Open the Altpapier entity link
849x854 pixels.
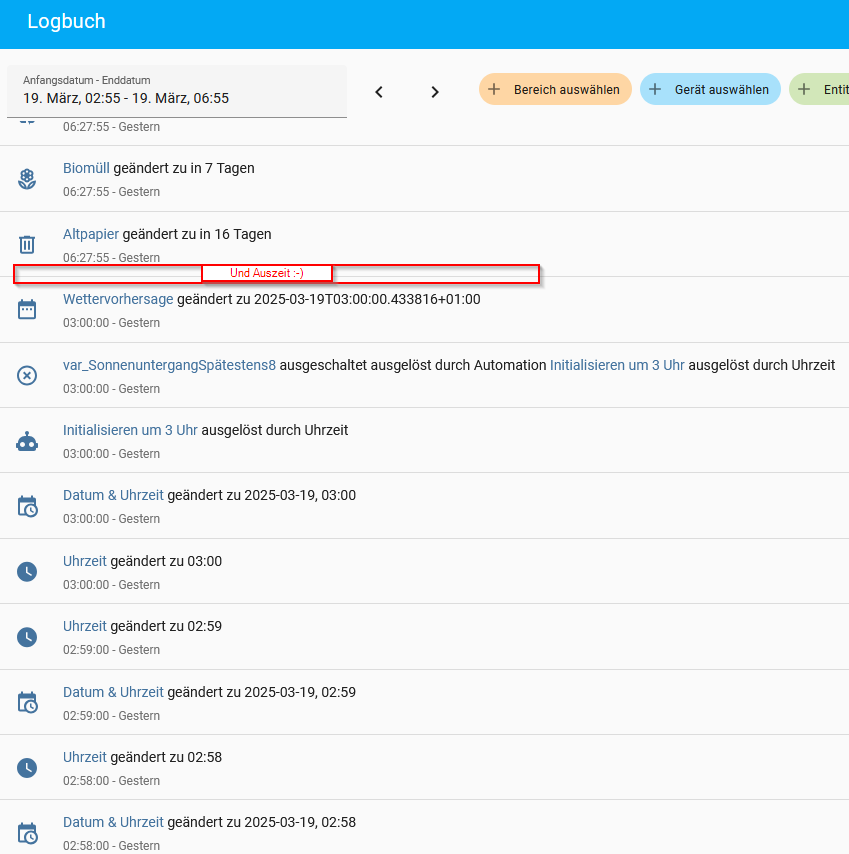click(x=91, y=234)
